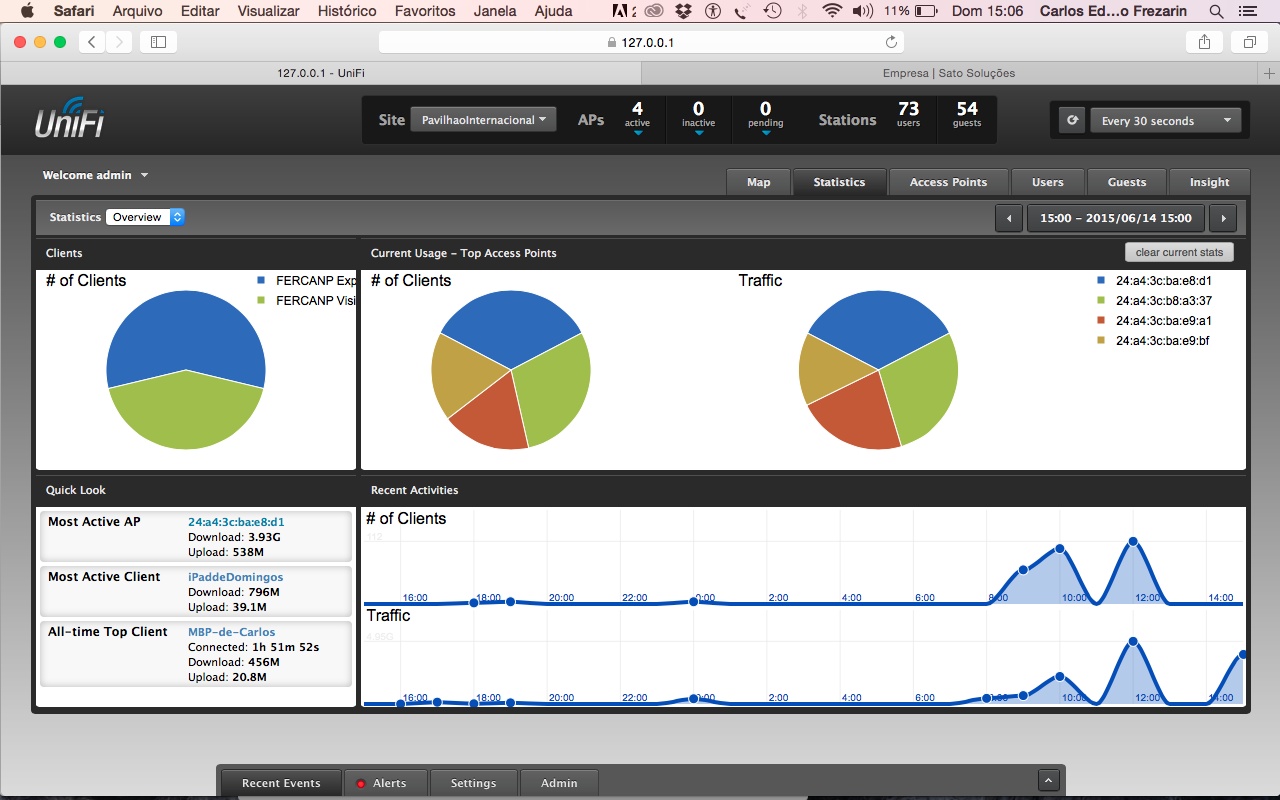Go to previous time range arrow
Image resolution: width=1280 pixels, height=800 pixels.
pos(1009,218)
